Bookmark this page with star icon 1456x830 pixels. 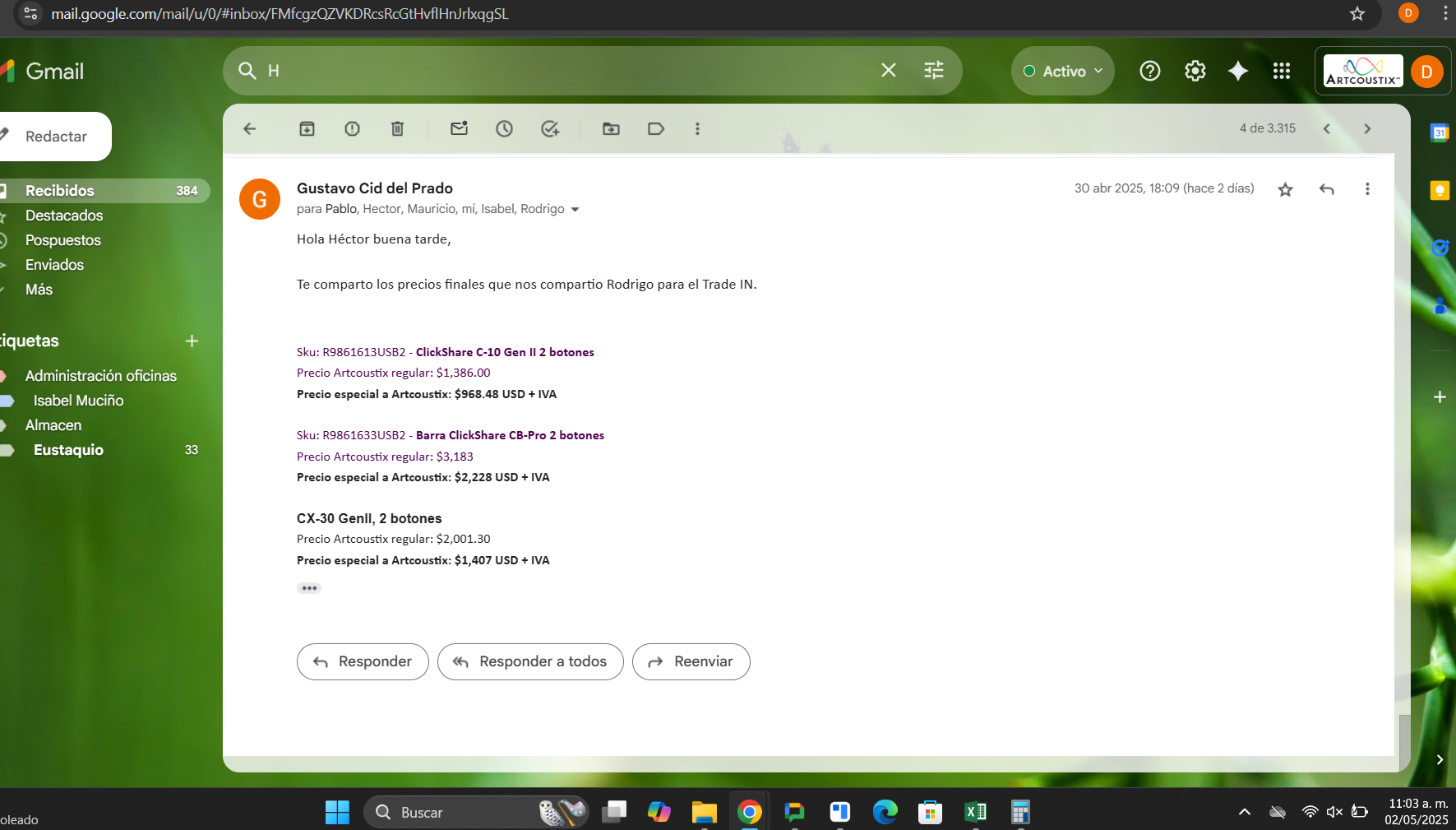1357,14
